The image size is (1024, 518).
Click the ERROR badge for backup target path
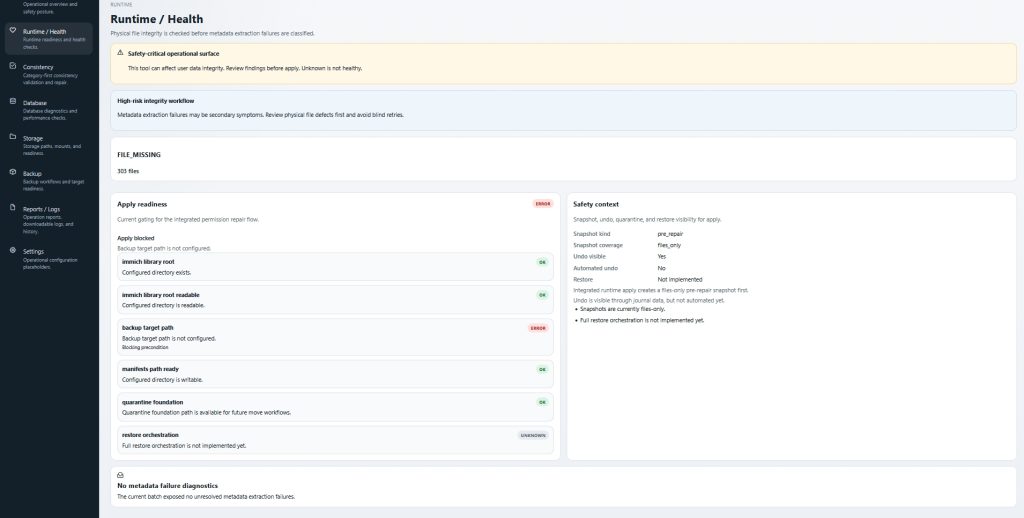[x=538, y=328]
